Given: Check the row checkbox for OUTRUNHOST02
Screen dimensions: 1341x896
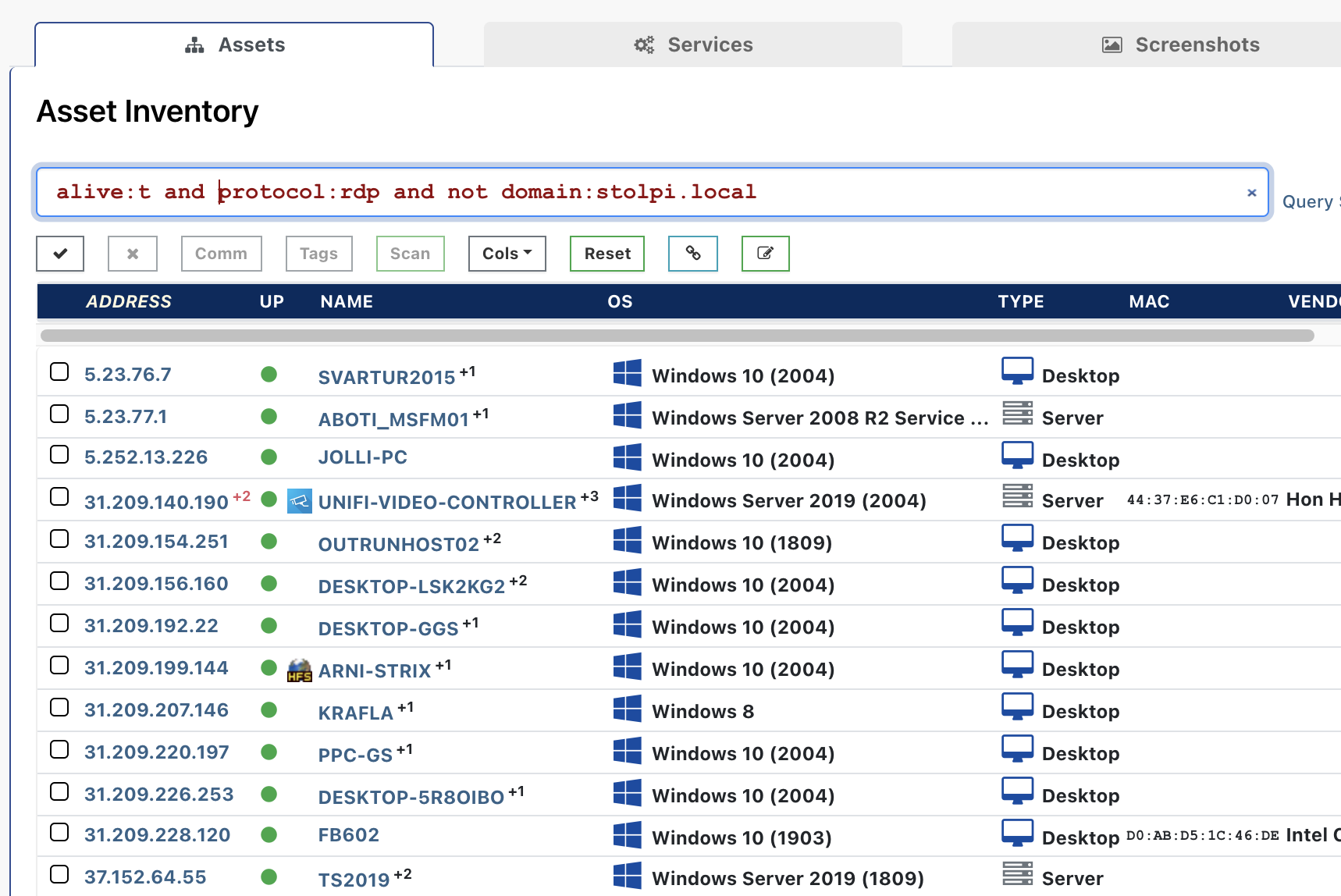Looking at the screenshot, I should pyautogui.click(x=59, y=539).
